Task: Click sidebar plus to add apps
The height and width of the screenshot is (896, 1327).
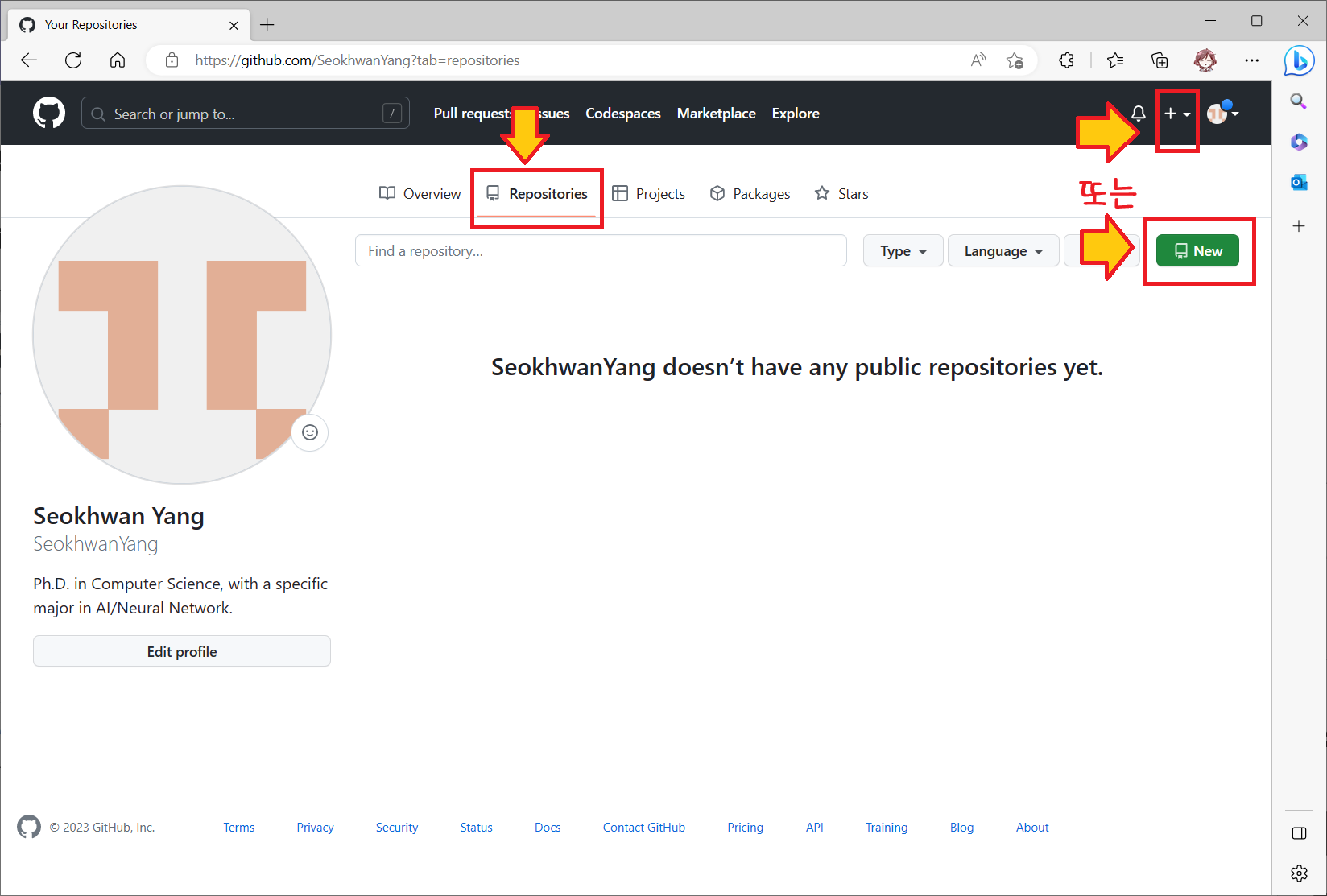Action: coord(1299,226)
